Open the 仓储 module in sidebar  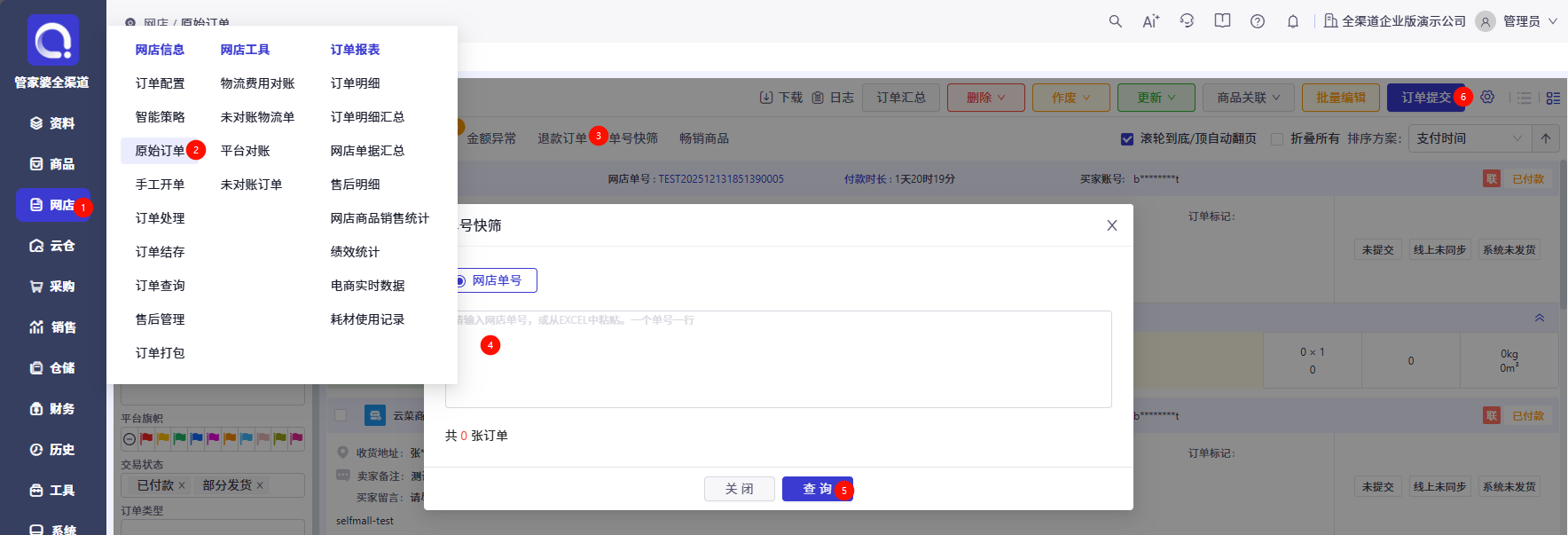(52, 368)
